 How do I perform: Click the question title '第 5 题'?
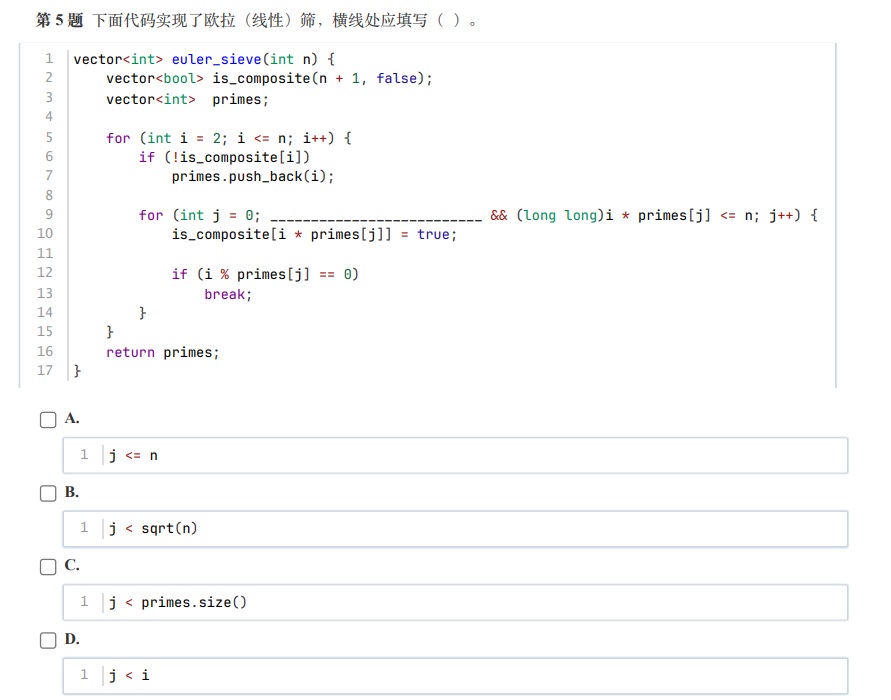point(59,20)
